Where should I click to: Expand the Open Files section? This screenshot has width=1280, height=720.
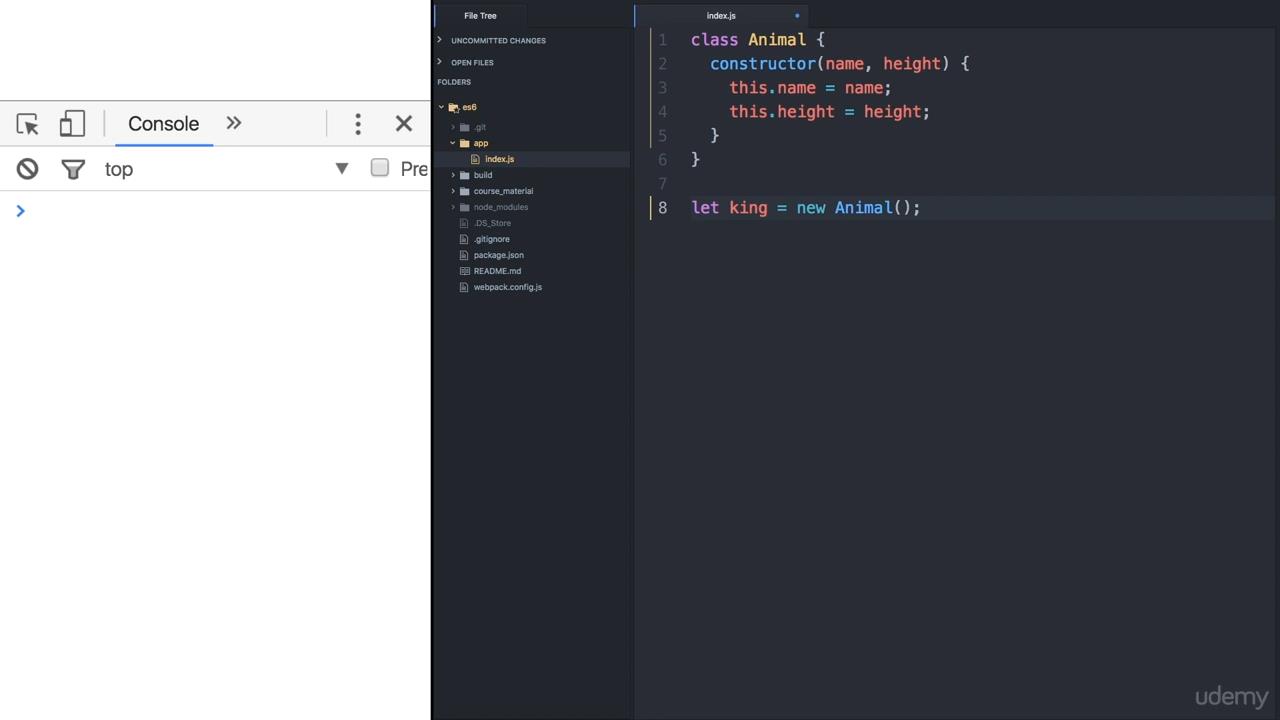pyautogui.click(x=472, y=63)
